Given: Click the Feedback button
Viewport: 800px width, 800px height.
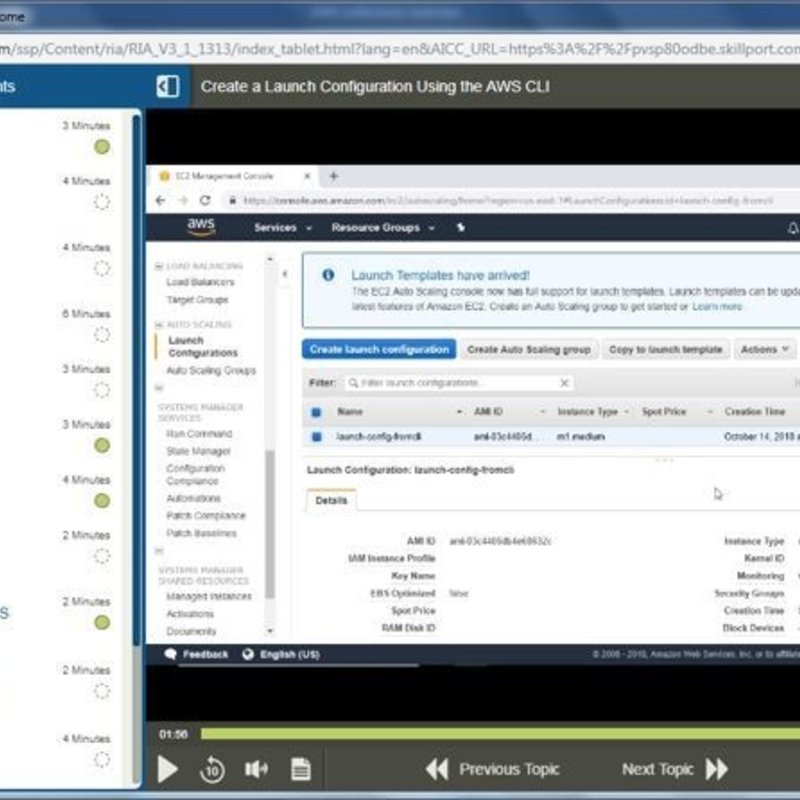Looking at the screenshot, I should point(196,655).
